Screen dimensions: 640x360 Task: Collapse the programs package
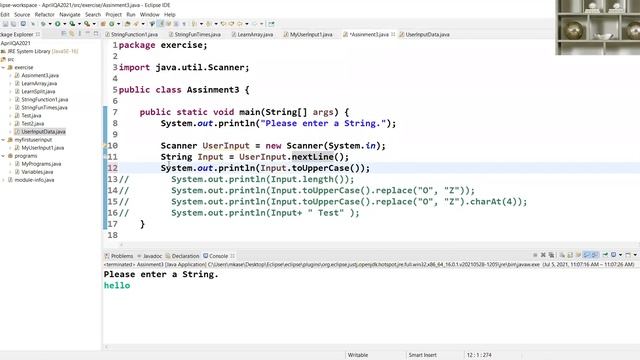[3, 156]
